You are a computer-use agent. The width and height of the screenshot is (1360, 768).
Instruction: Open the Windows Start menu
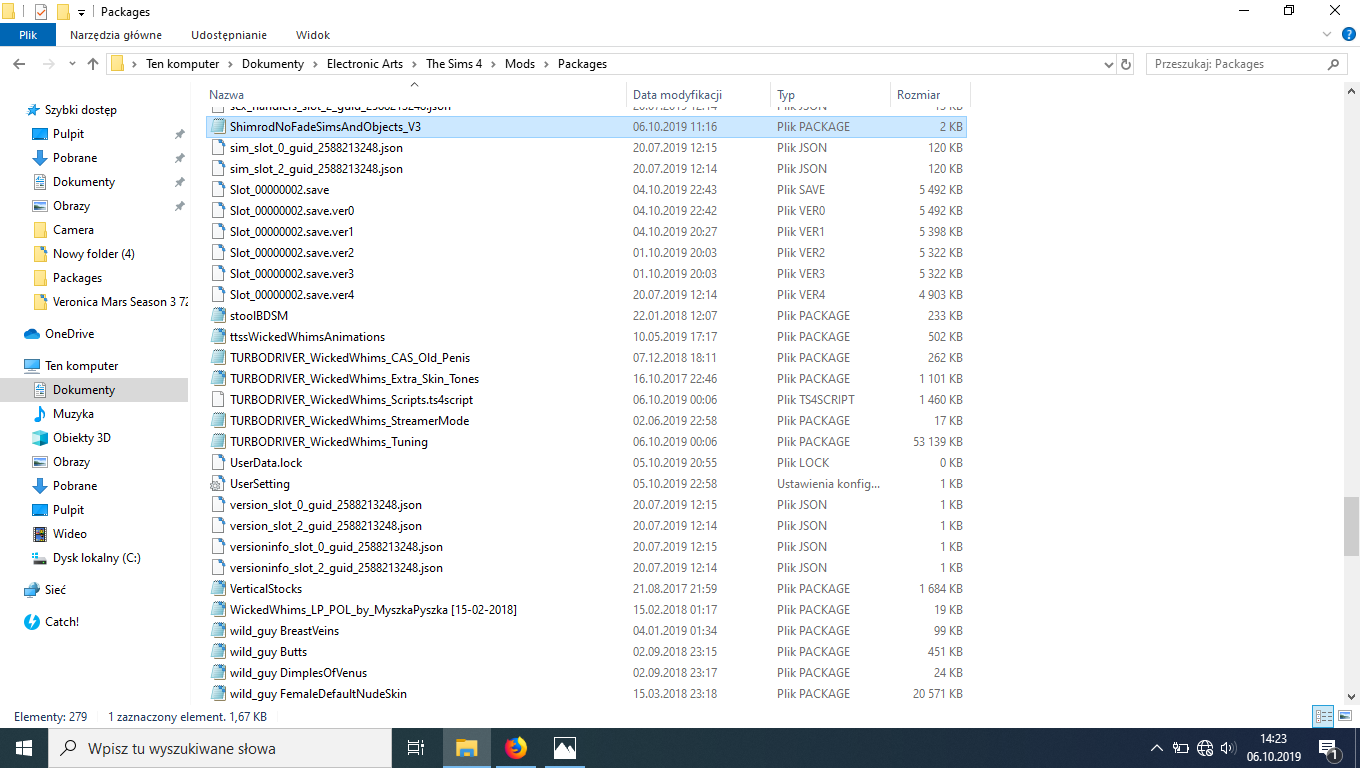click(x=24, y=748)
